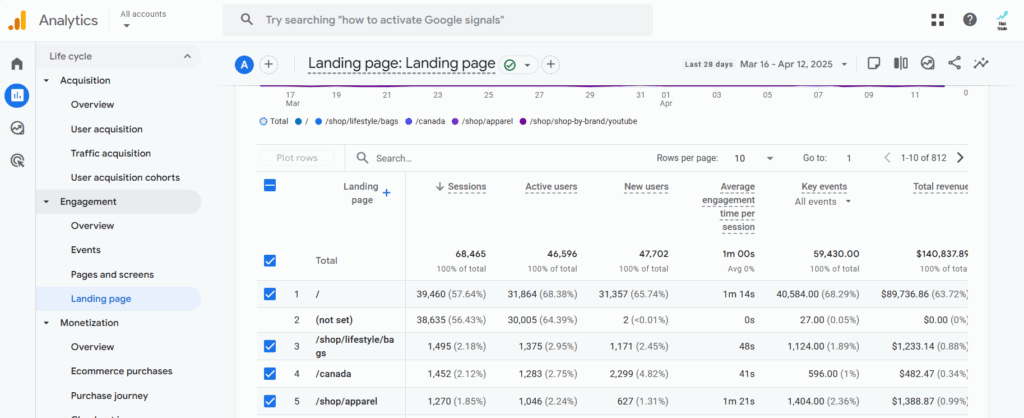This screenshot has height=418, width=1024.
Task: Click the Edit comparisons column icon
Action: (901, 63)
